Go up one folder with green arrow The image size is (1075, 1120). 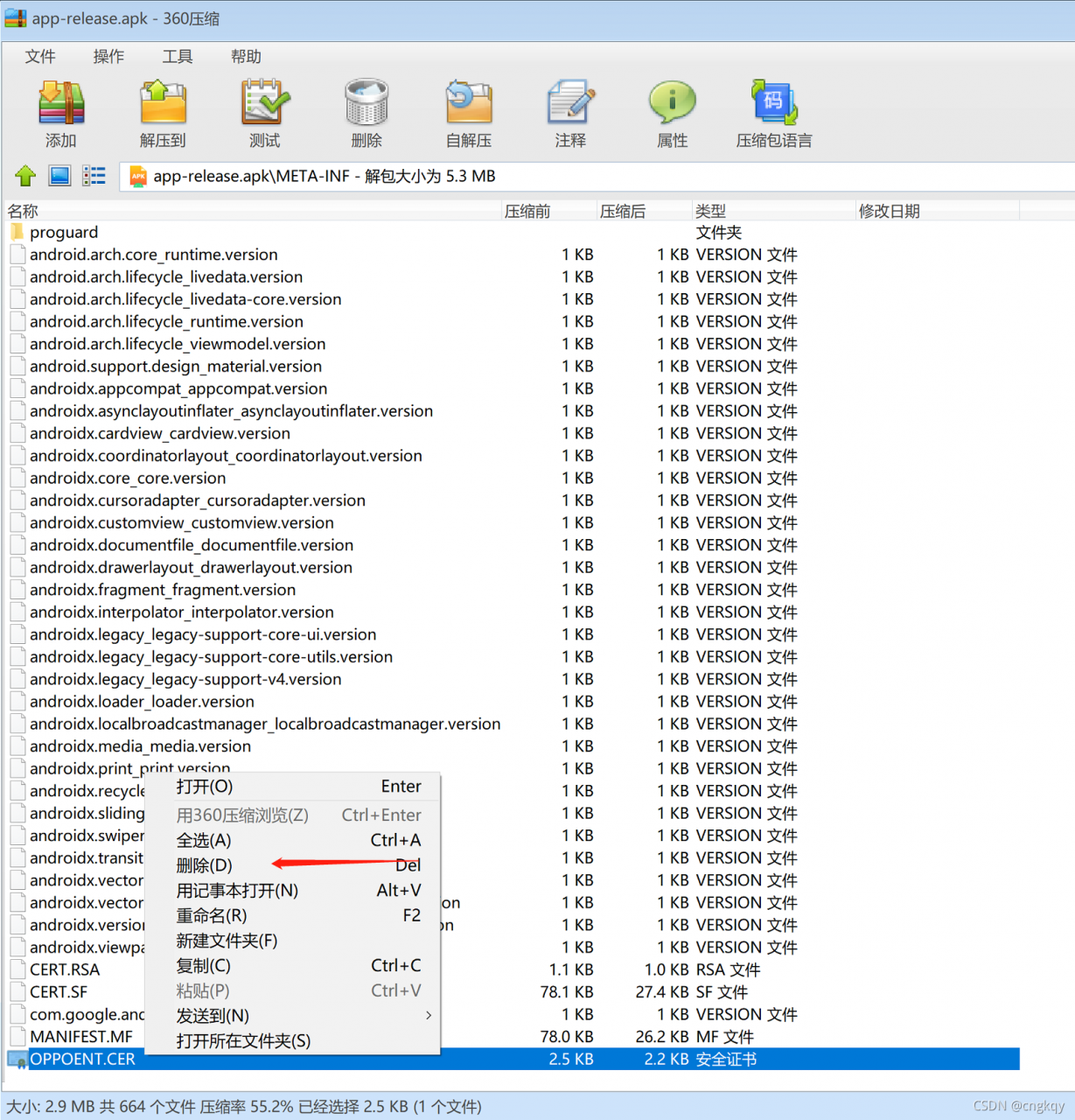click(25, 176)
